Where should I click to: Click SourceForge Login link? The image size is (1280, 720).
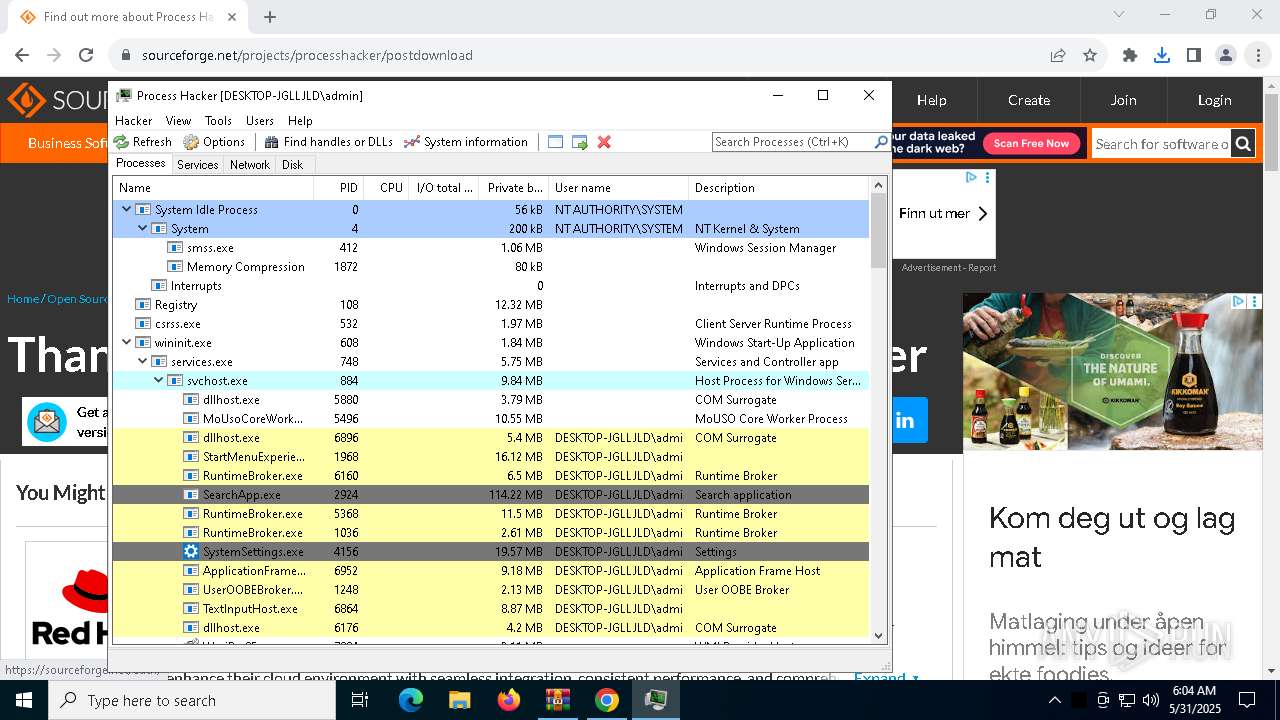click(1214, 100)
